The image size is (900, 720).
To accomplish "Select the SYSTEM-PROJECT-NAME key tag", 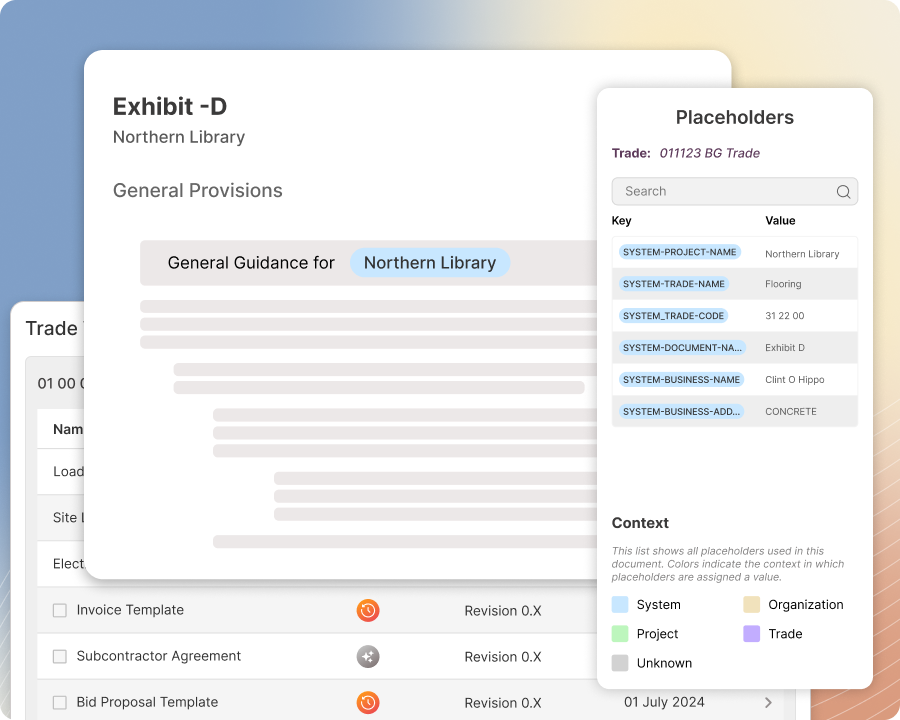I will pyautogui.click(x=680, y=252).
